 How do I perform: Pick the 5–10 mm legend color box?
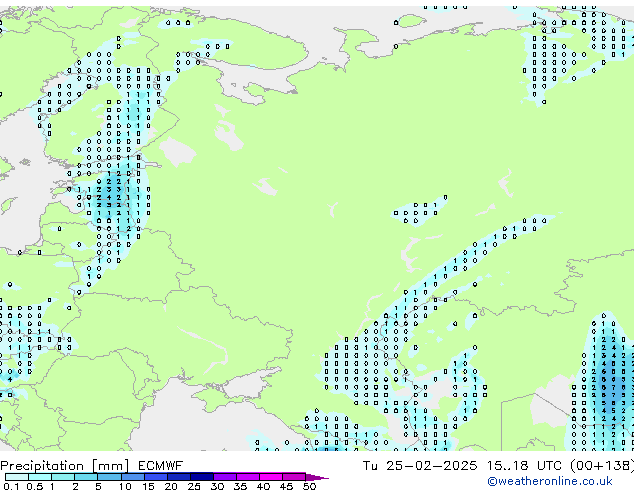point(109,477)
